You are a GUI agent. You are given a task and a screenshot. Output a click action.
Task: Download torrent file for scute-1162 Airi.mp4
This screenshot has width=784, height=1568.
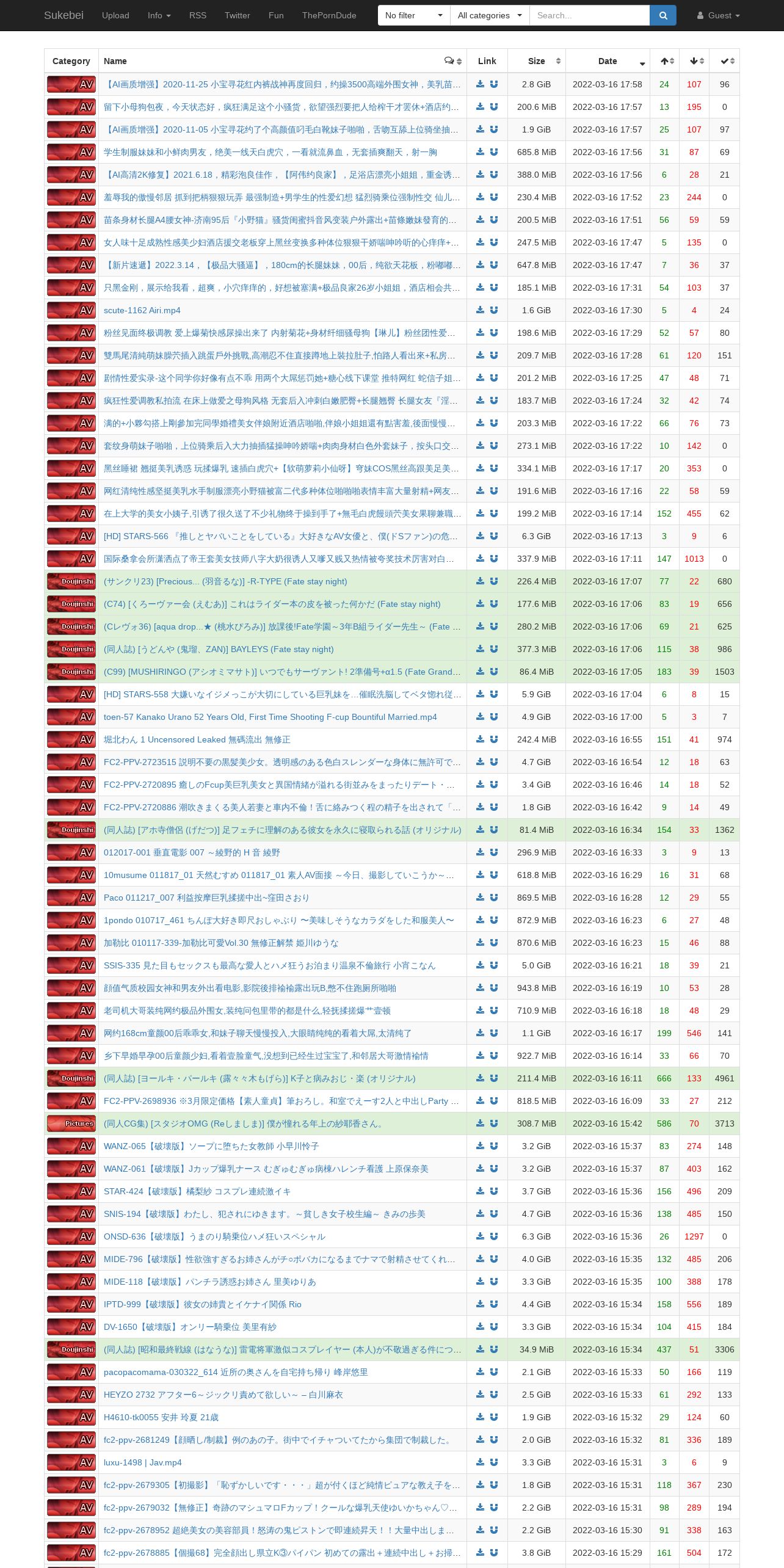[480, 310]
